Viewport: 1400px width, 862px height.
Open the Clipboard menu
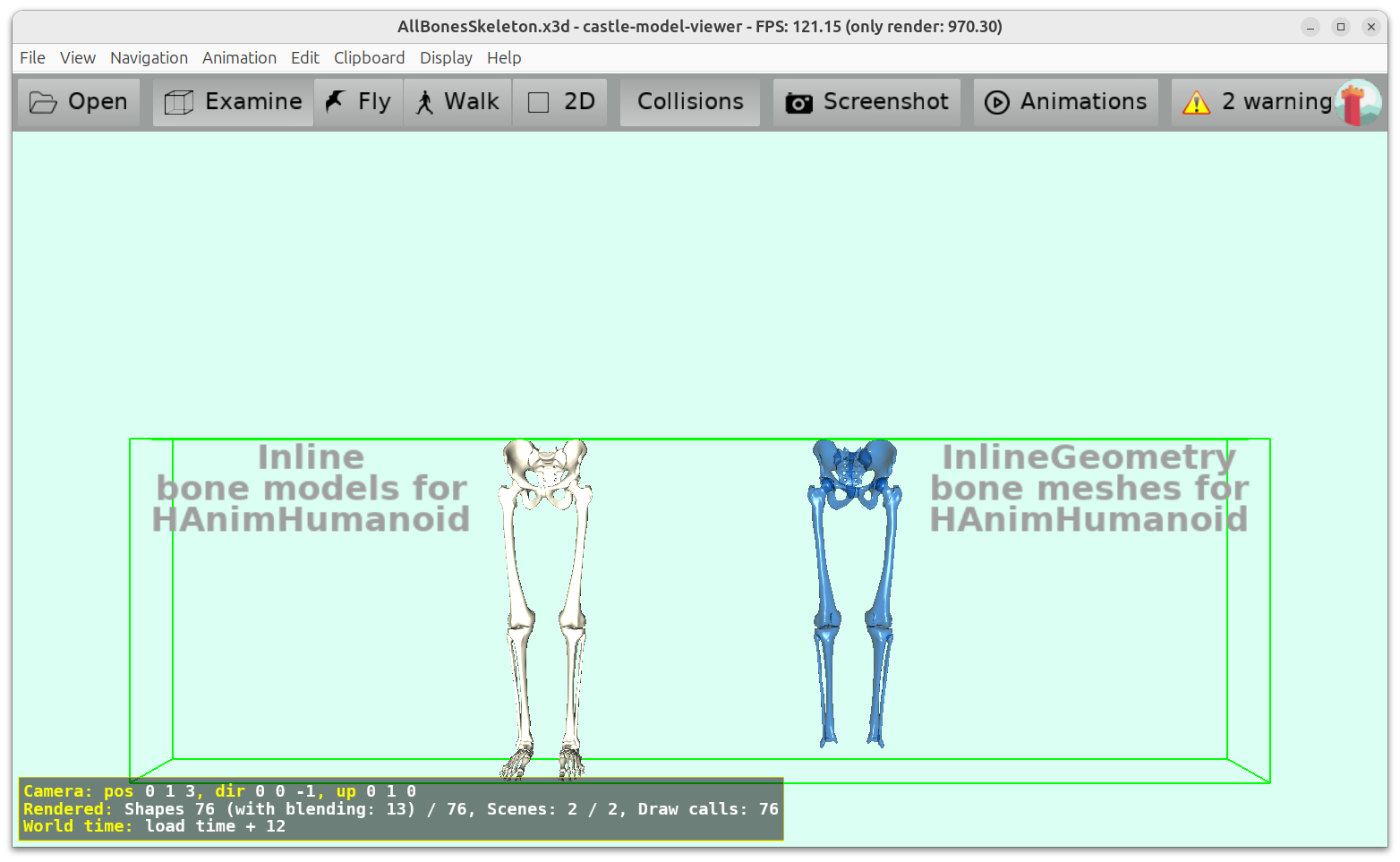(369, 57)
